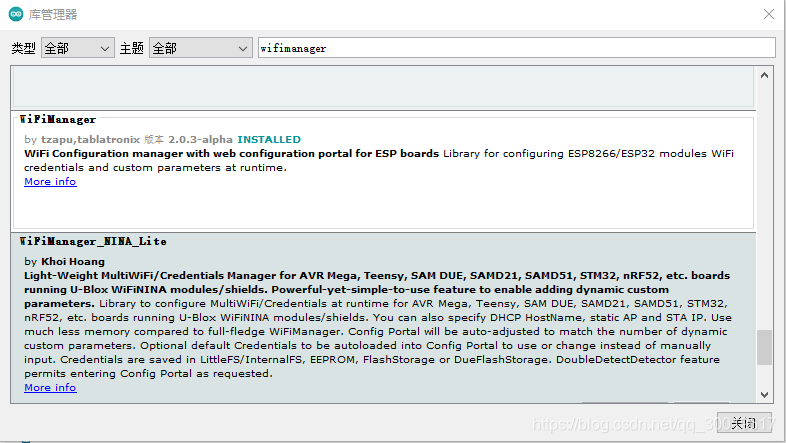
Task: Close the Library Manager with the X button
Action: (x=768, y=14)
